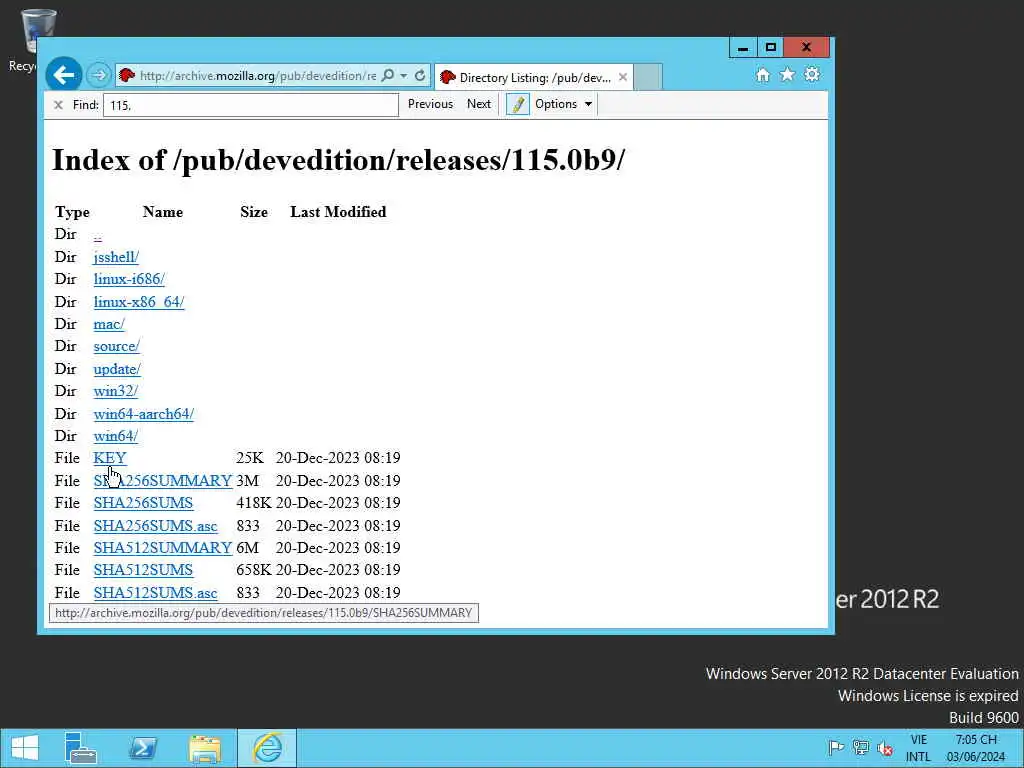
Task: Open the address bar autocomplete dropdown arrow
Action: [404, 76]
